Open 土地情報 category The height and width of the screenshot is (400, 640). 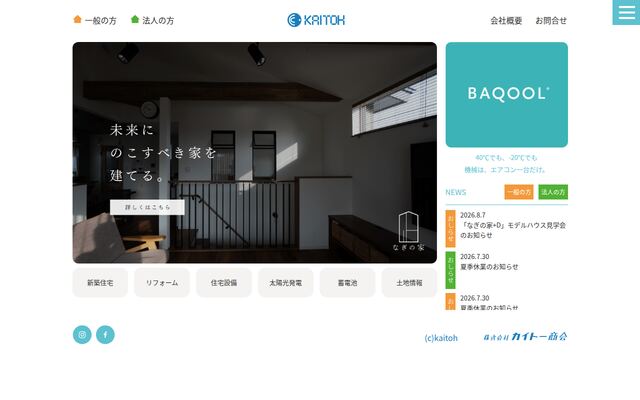coord(409,282)
